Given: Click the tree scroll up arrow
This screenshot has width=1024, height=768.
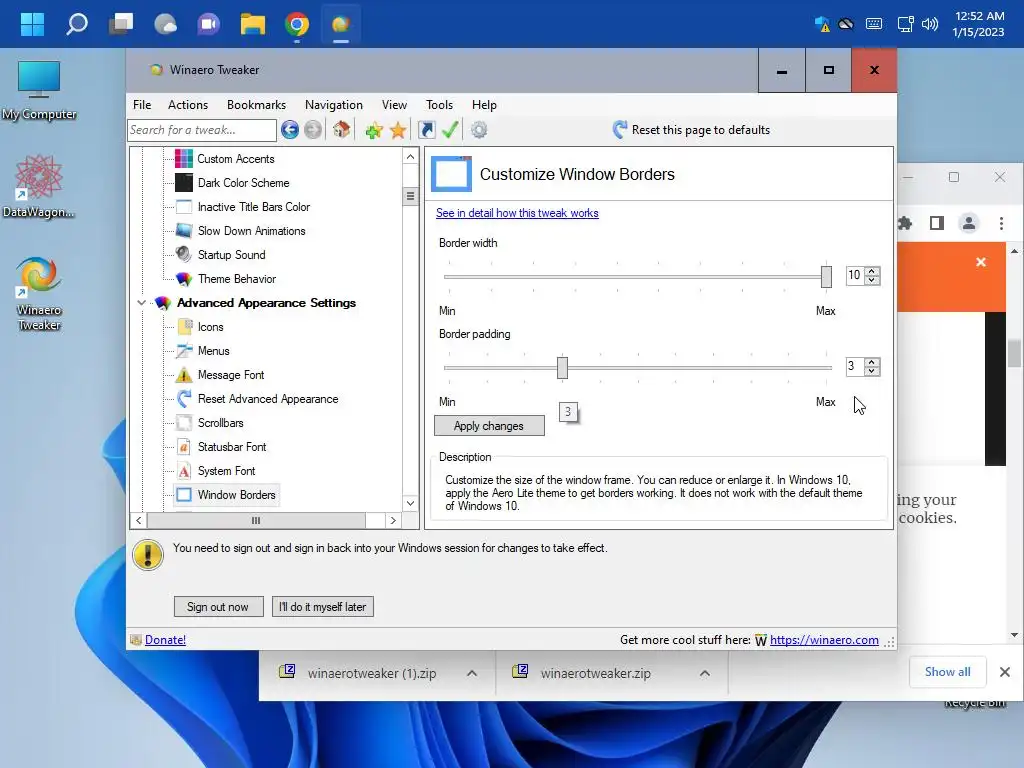Looking at the screenshot, I should click(410, 157).
